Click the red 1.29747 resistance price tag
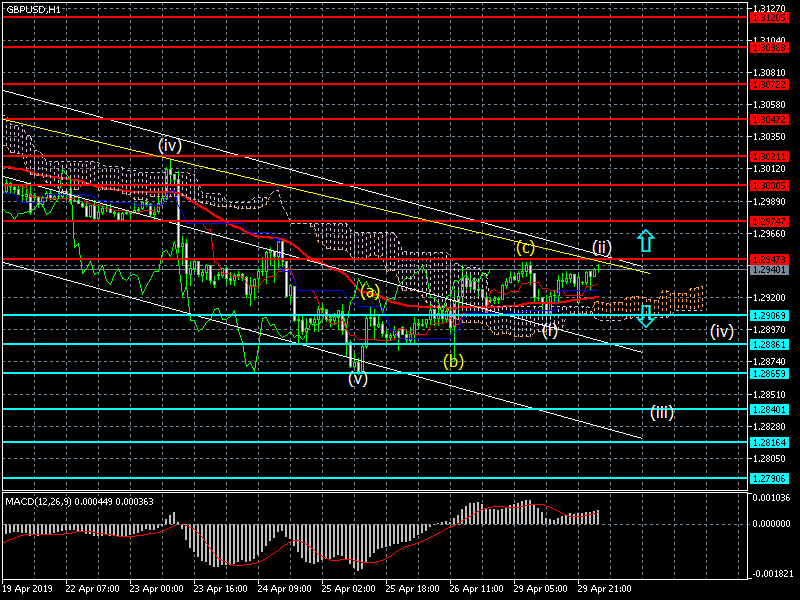The height and width of the screenshot is (600, 800). (x=770, y=222)
